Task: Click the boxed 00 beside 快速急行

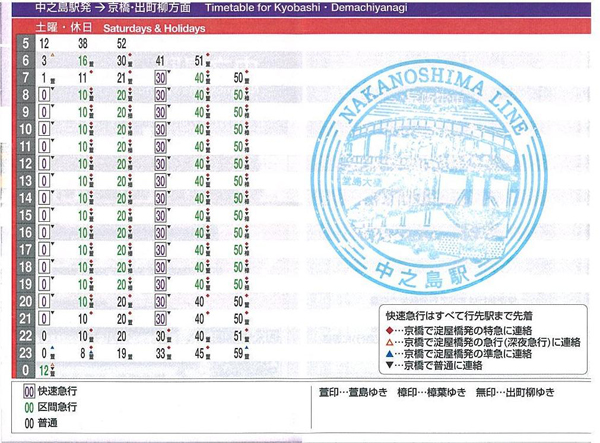Action: click(x=29, y=391)
